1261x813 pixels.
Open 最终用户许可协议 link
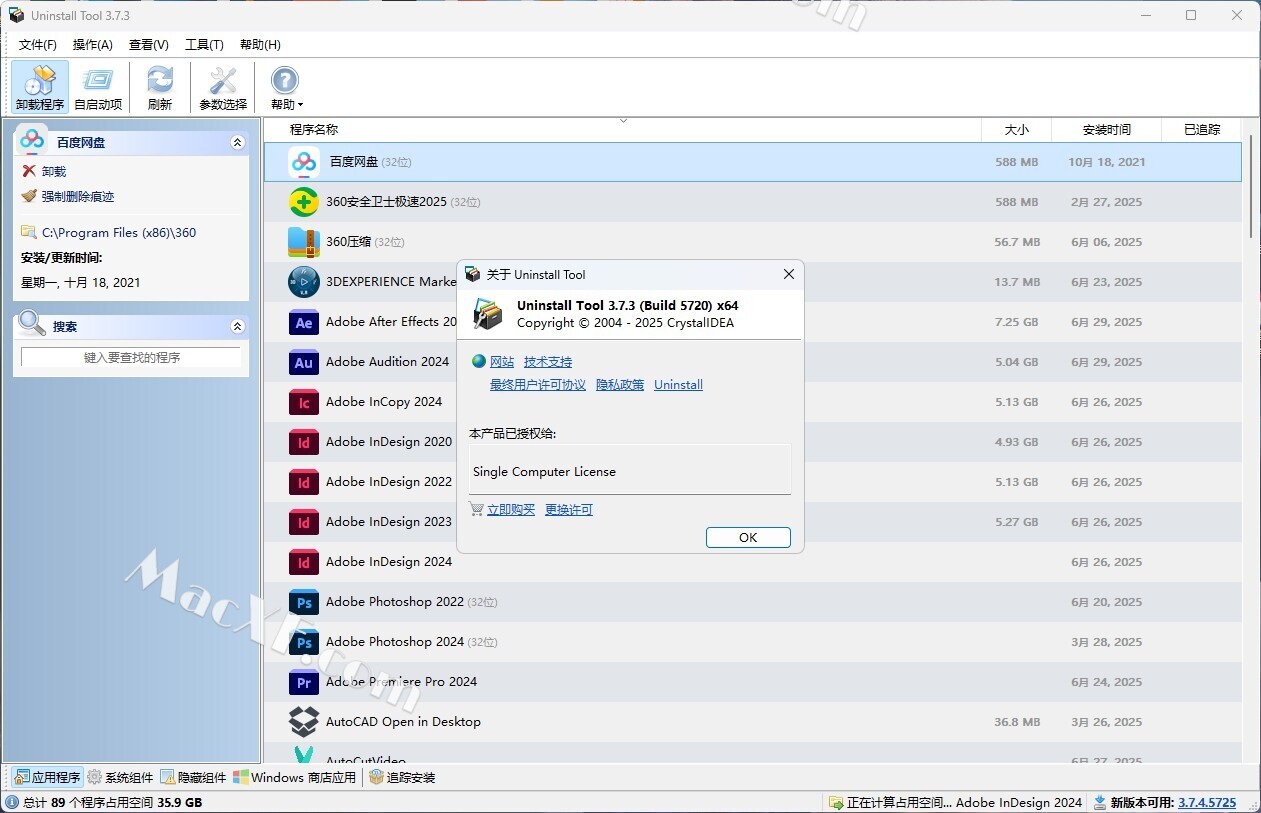tap(538, 385)
